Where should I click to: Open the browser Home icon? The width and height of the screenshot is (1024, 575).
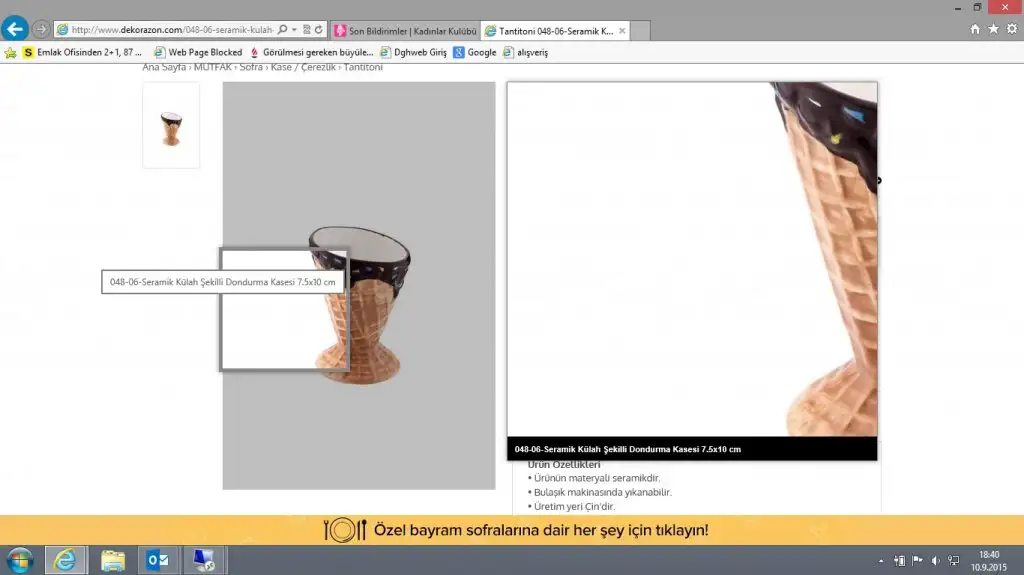click(975, 29)
